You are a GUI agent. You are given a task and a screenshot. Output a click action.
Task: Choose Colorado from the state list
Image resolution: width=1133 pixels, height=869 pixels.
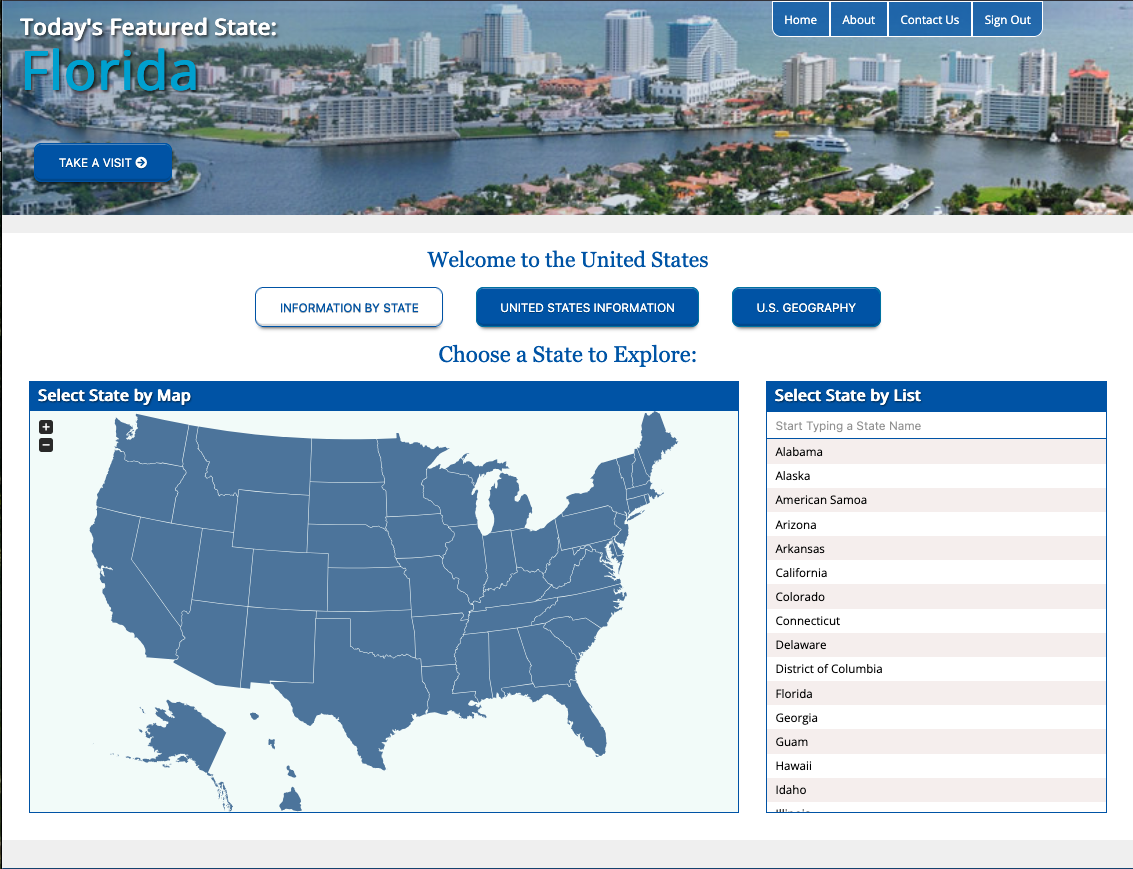(936, 597)
